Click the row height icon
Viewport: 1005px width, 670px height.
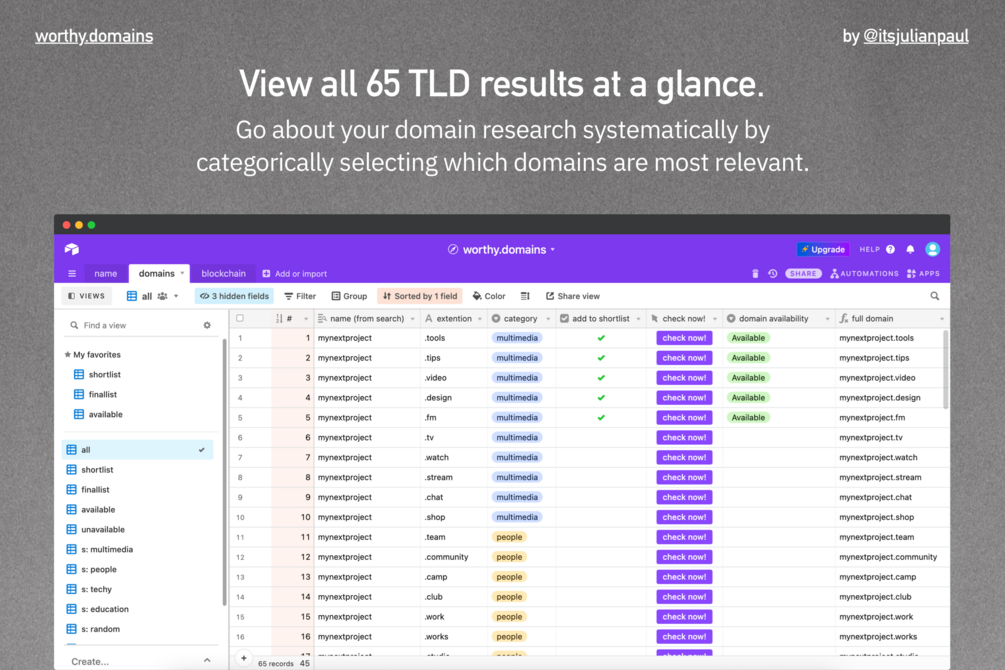tap(525, 296)
